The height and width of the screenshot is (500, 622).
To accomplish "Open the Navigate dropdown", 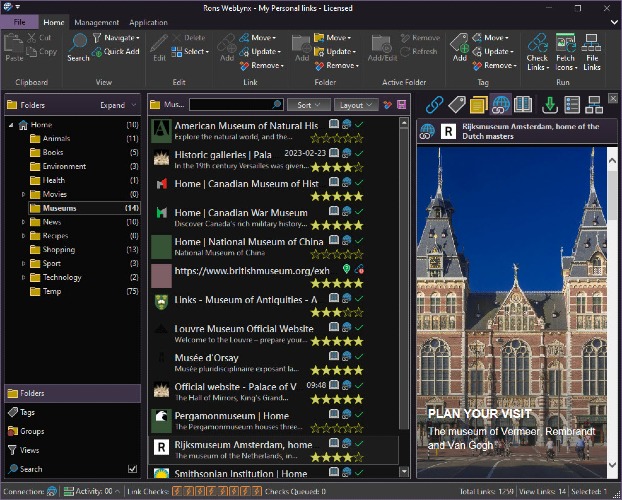I will [116, 38].
